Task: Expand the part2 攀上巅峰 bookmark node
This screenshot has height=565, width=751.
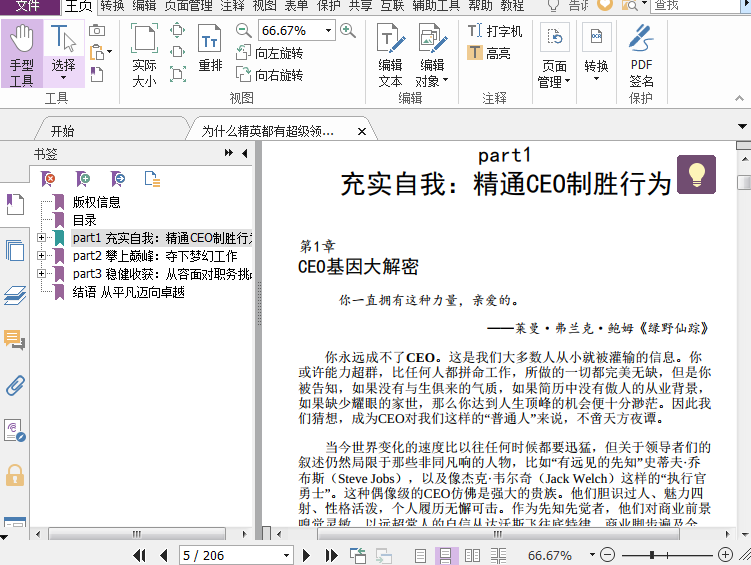Action: point(41,256)
